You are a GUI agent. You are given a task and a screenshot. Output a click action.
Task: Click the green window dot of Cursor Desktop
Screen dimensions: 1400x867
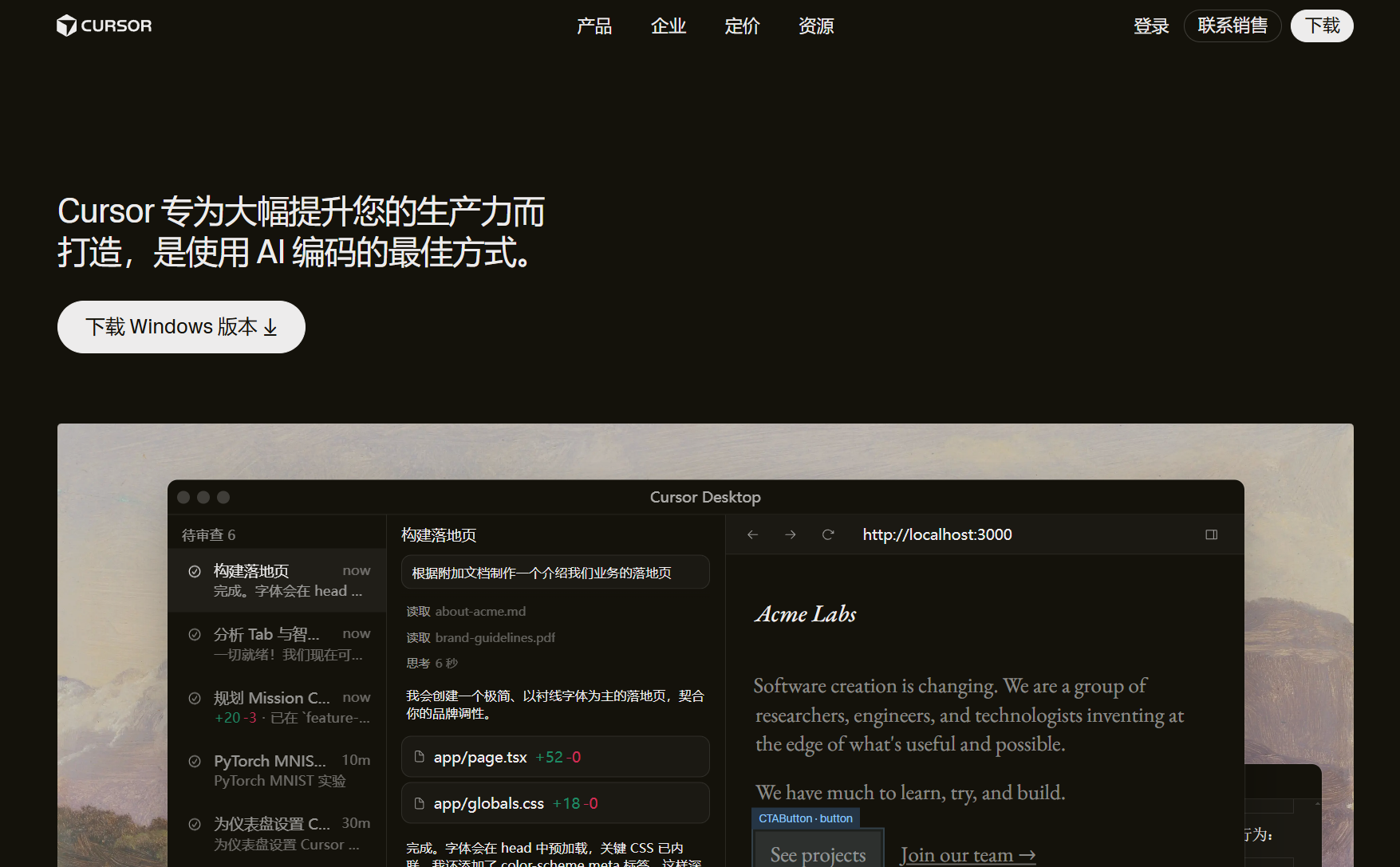tap(223, 497)
